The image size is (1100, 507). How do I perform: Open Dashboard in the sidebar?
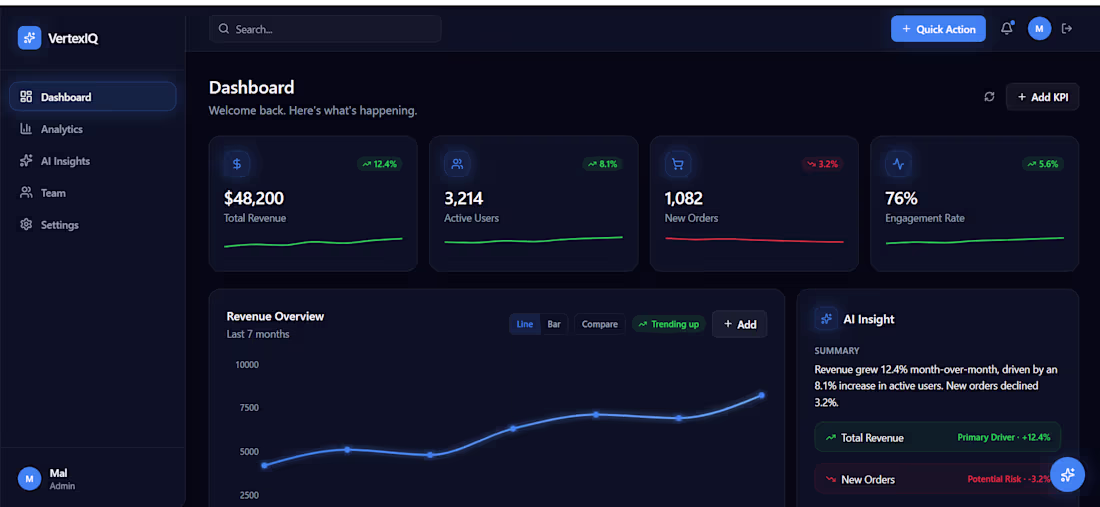tap(93, 97)
